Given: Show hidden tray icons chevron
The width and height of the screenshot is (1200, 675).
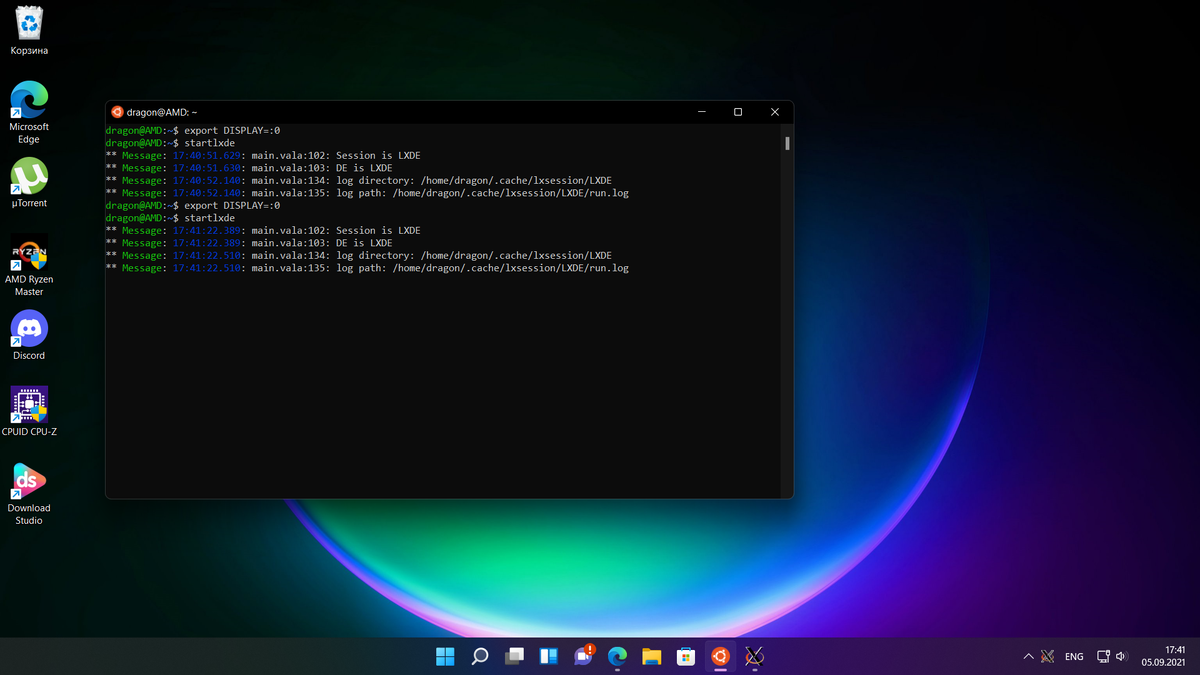Looking at the screenshot, I should pyautogui.click(x=1028, y=657).
